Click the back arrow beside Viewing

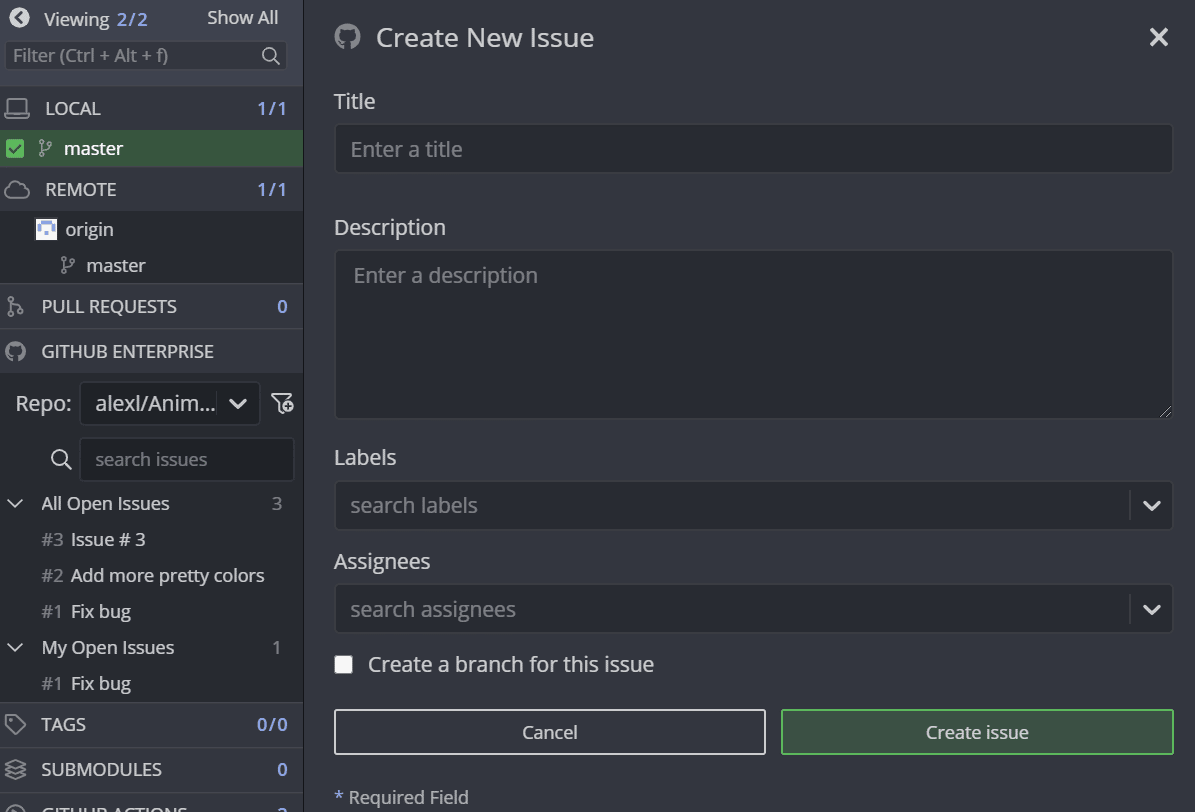pos(19,18)
